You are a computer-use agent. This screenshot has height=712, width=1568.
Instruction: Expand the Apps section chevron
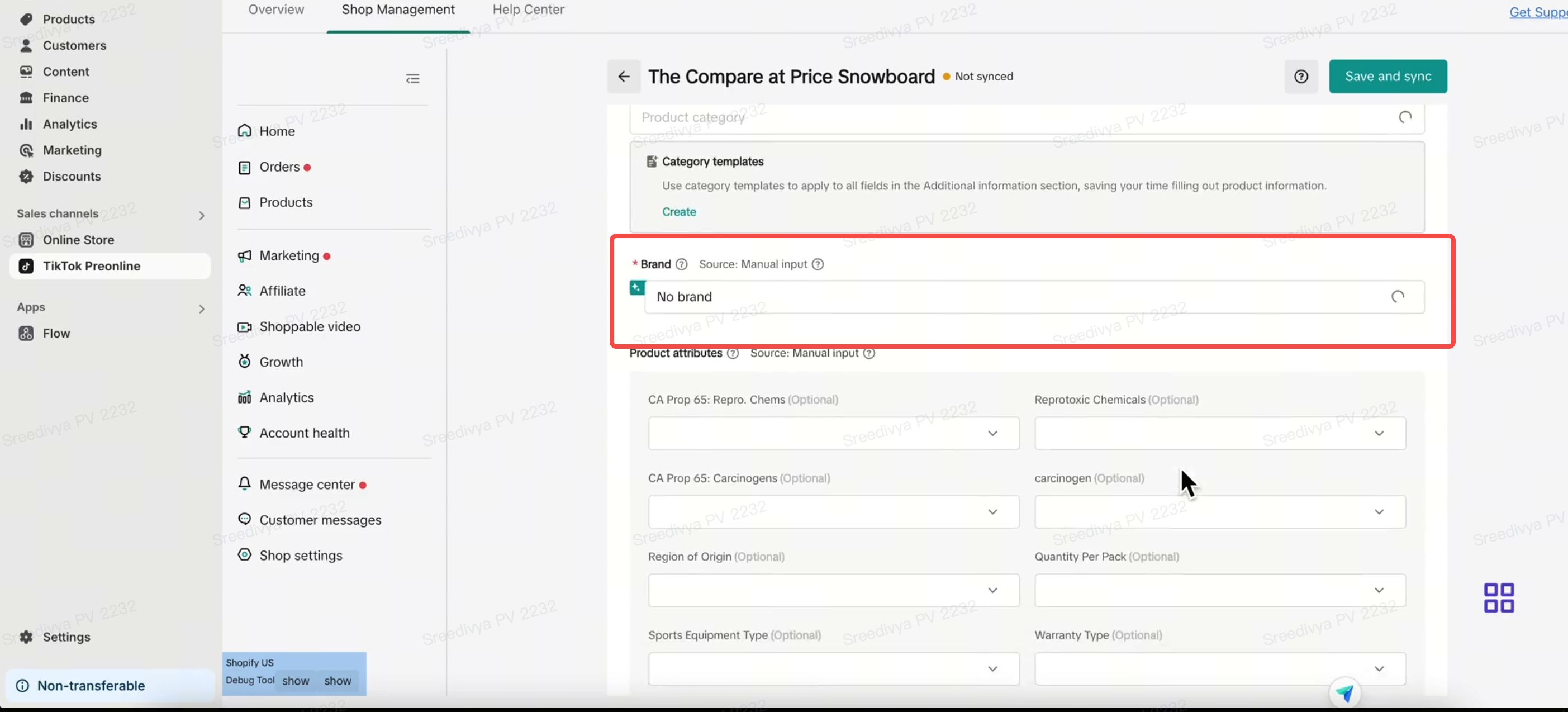(202, 308)
